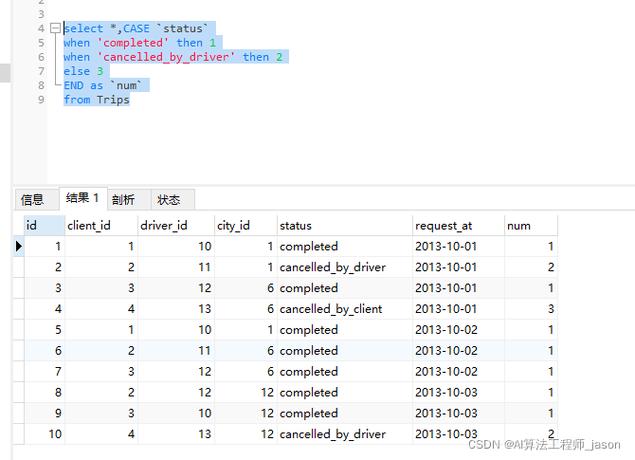The image size is (635, 460).
Task: Click the 'cancelled_by_driver' string in the query
Action: (166, 57)
